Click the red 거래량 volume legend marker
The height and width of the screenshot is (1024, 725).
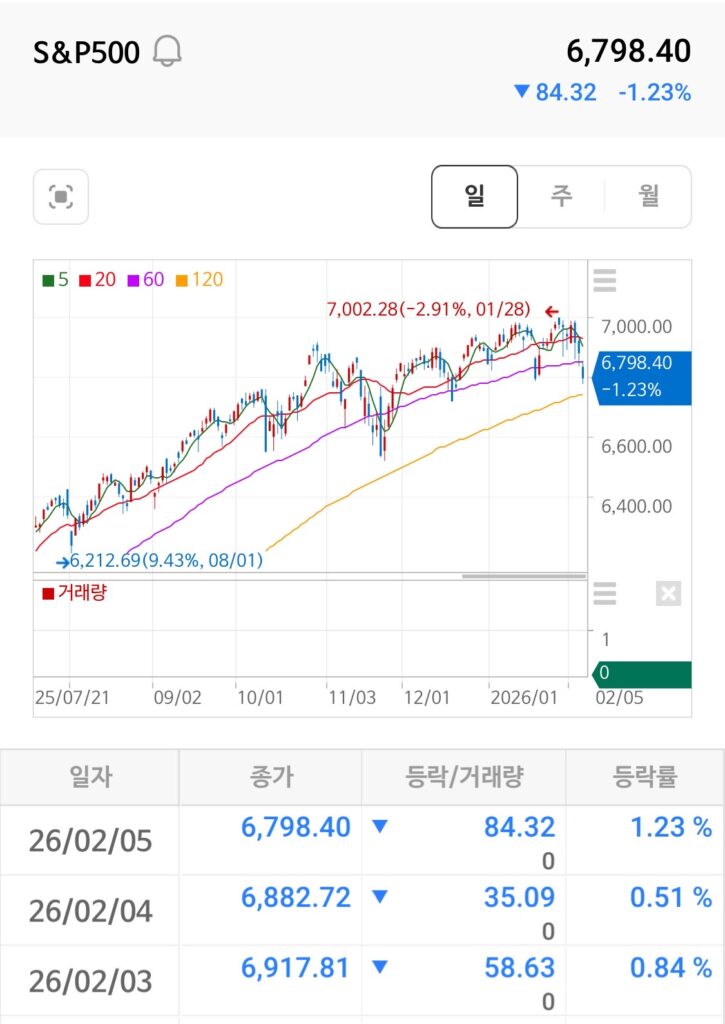pos(48,594)
